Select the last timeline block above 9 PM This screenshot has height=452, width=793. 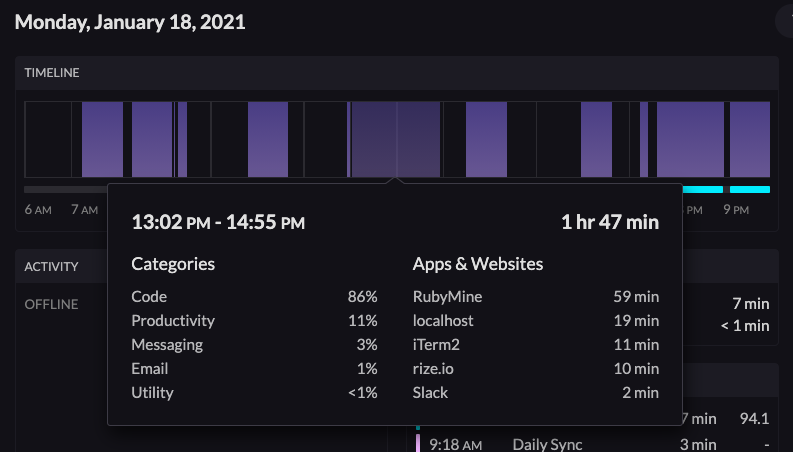pyautogui.click(x=750, y=139)
